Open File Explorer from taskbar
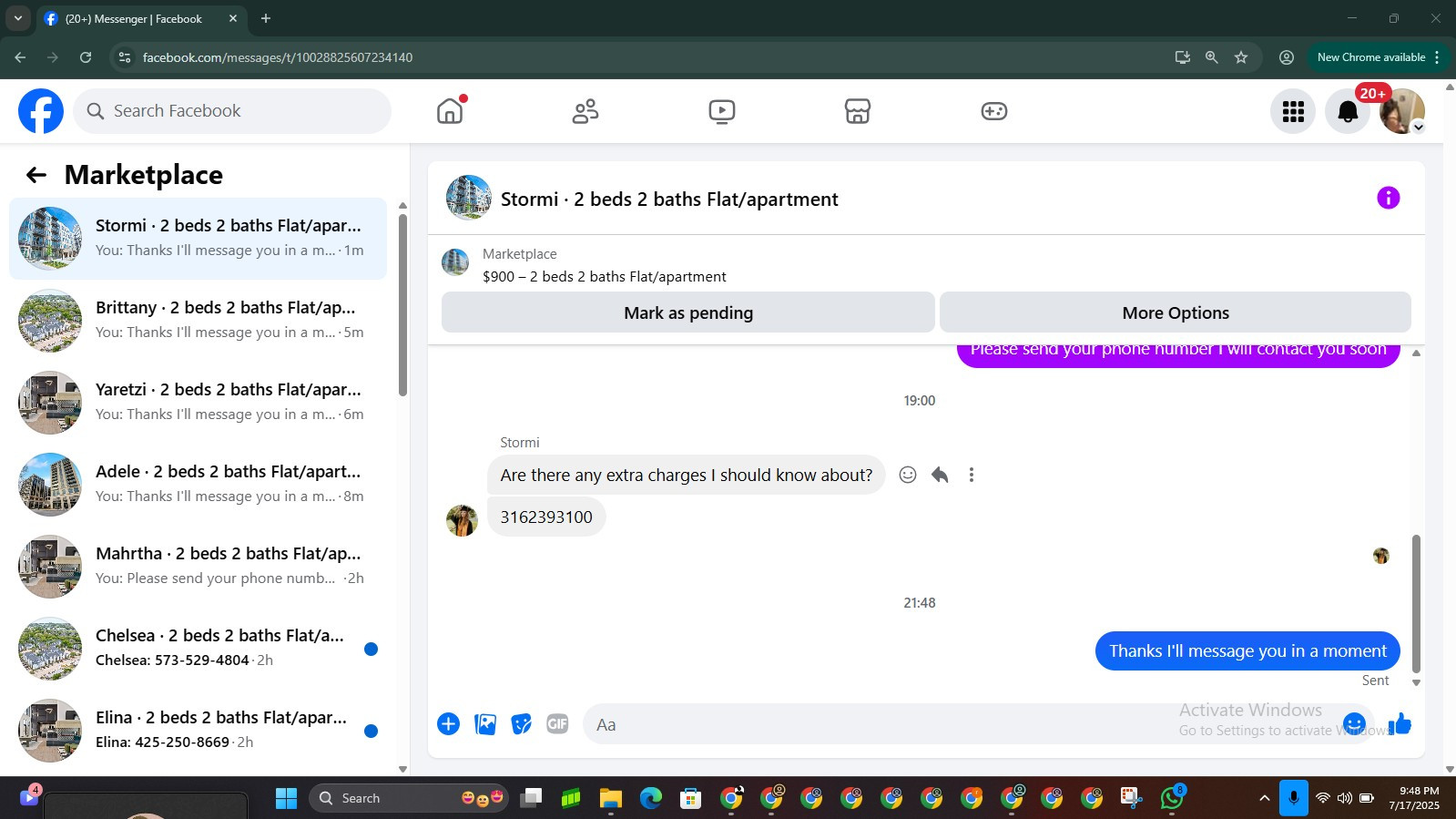Image resolution: width=1456 pixels, height=819 pixels. [x=610, y=798]
